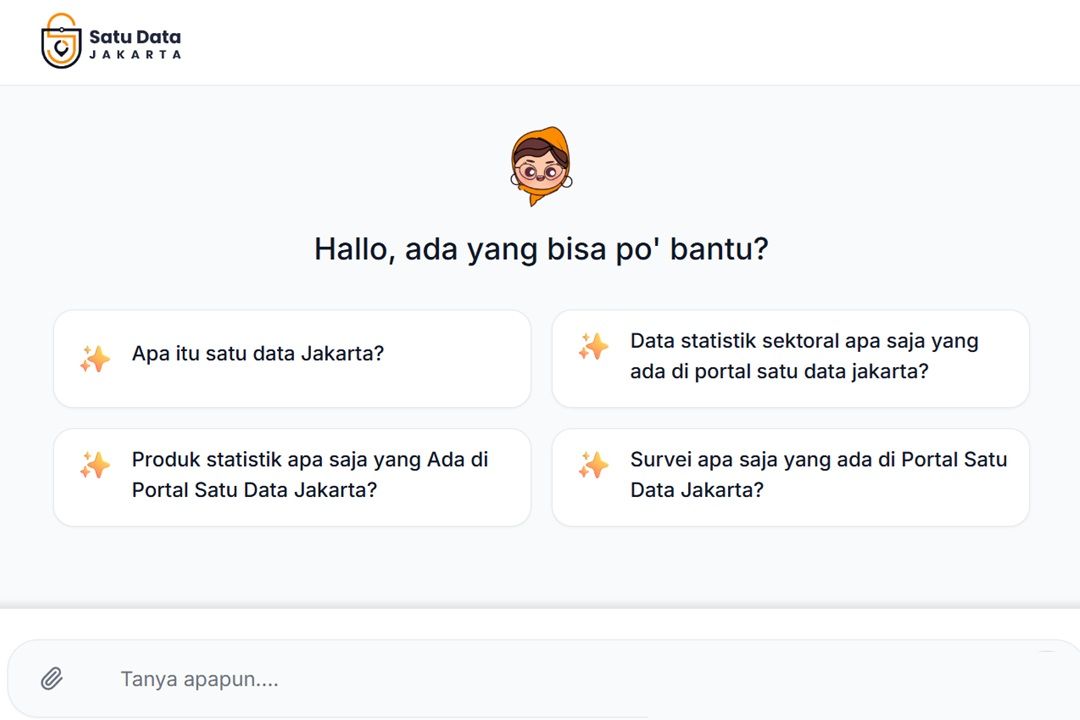This screenshot has height=720, width=1080.
Task: Click the 'Hallo, ada yang bisa po' bantu?' heading
Action: [541, 249]
